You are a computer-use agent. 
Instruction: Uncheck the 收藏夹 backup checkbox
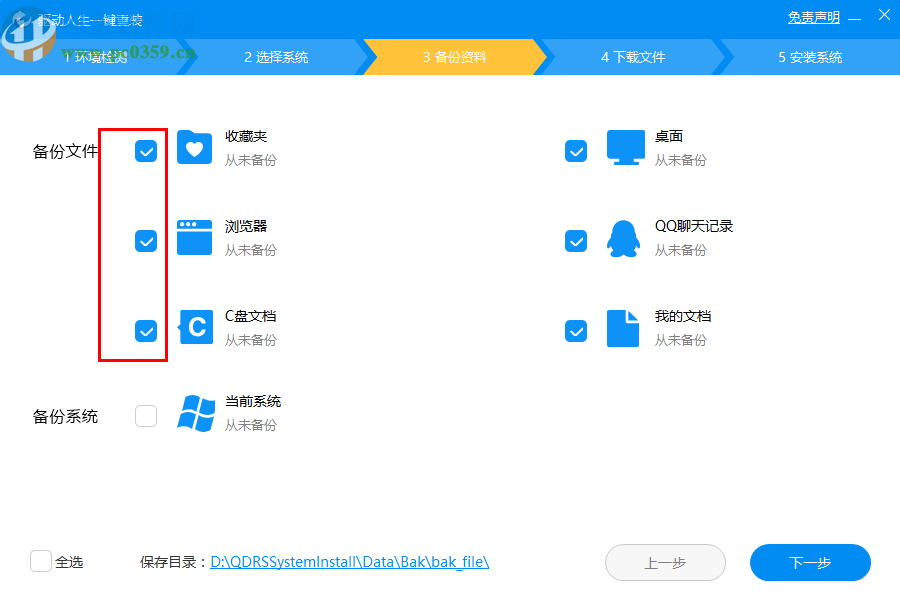tap(146, 151)
